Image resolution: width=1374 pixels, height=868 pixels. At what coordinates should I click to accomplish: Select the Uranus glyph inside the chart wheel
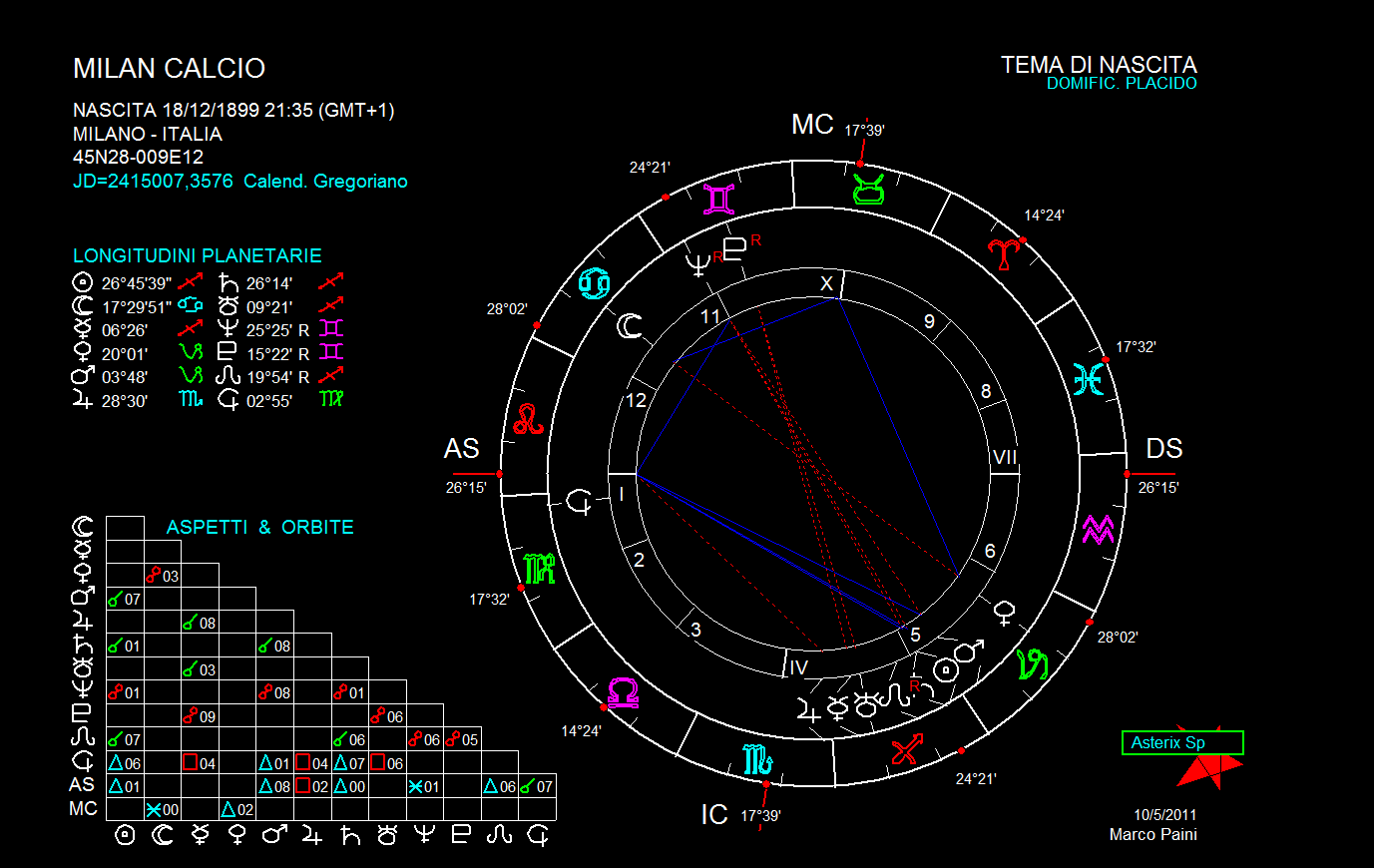pyautogui.click(x=866, y=706)
